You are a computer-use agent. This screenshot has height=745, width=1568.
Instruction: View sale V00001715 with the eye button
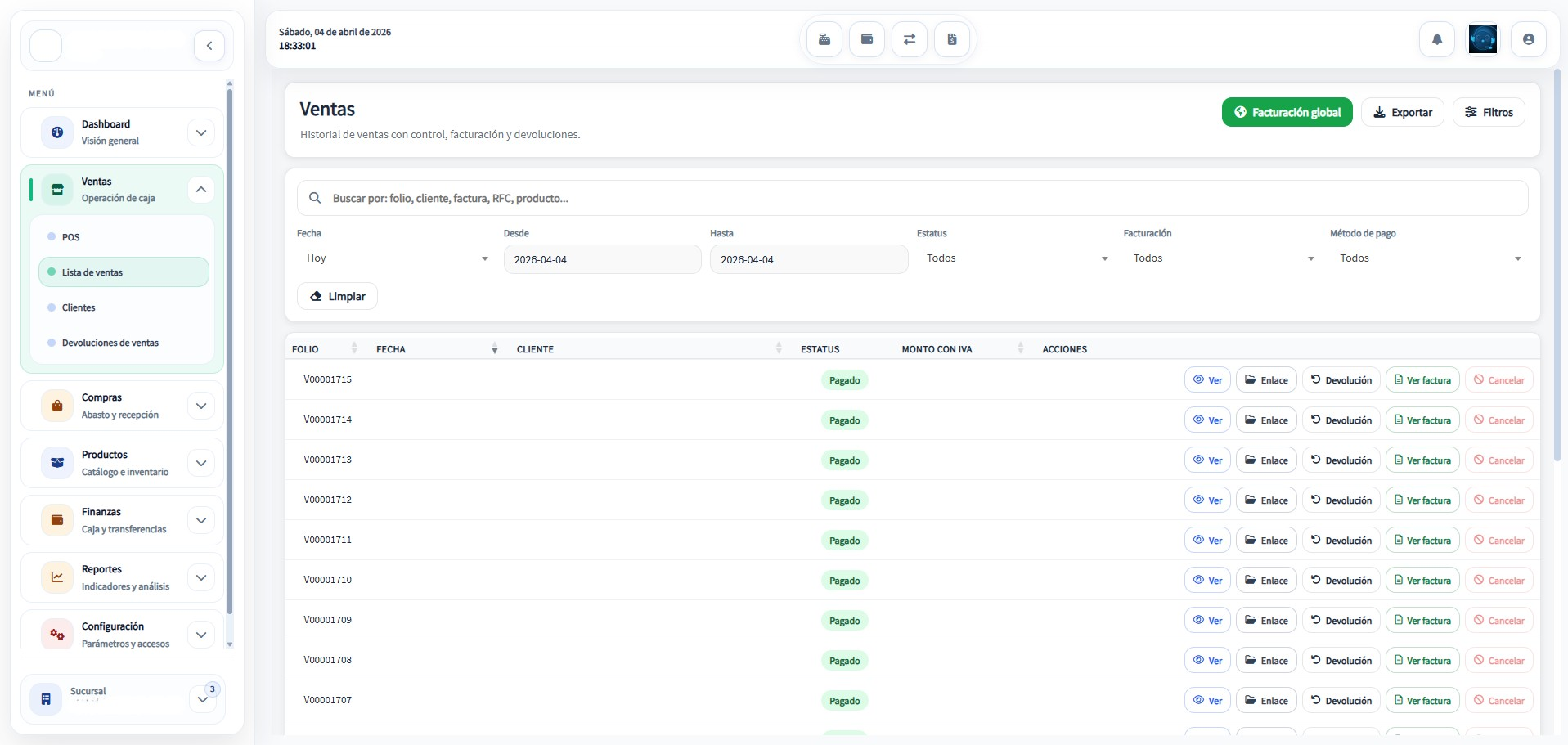1207,380
